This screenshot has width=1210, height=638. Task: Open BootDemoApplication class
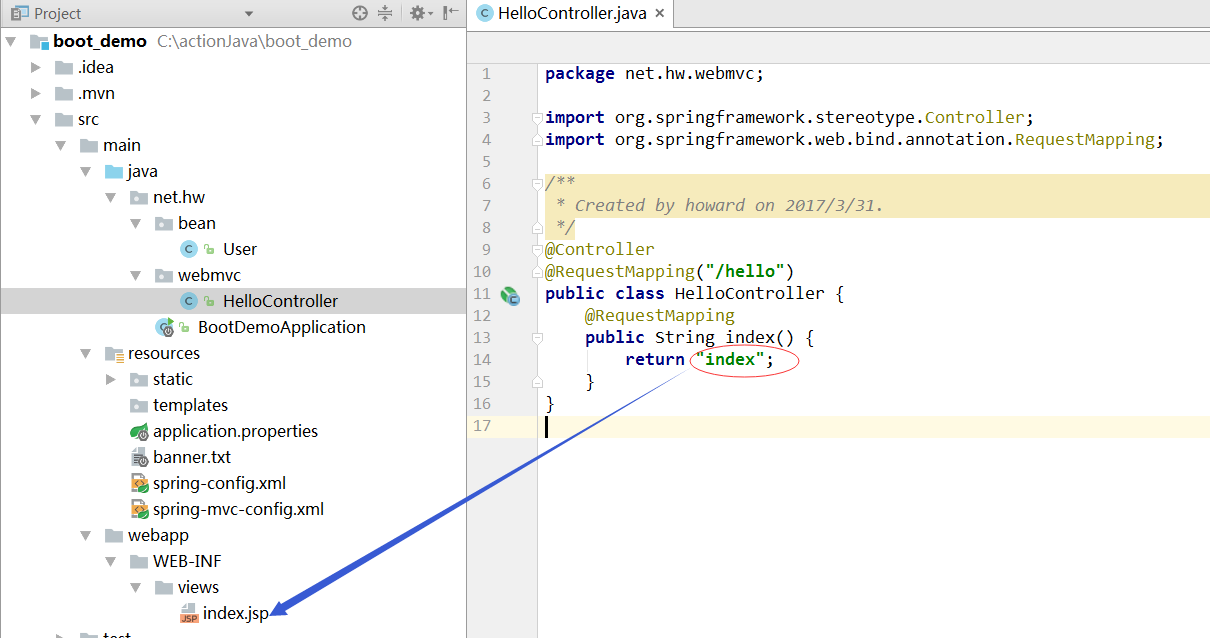(x=282, y=327)
